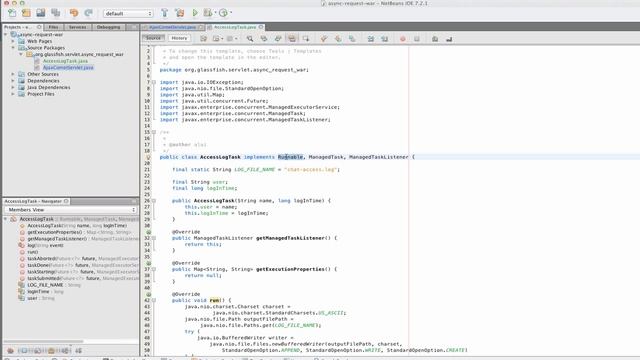
Task: Expand the Web Pages folder
Action: 13,41
